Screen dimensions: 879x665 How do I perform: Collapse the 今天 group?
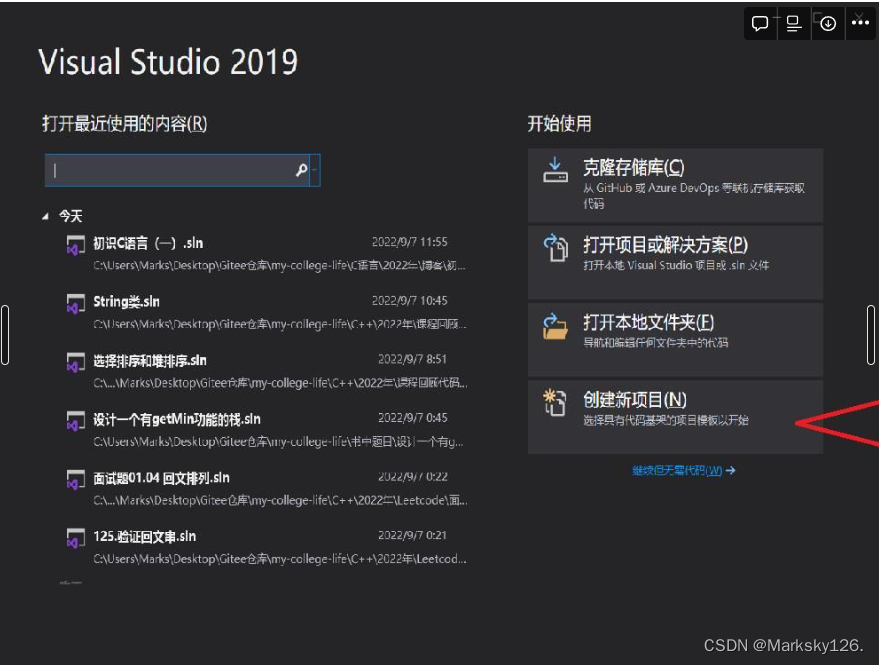coord(45,216)
